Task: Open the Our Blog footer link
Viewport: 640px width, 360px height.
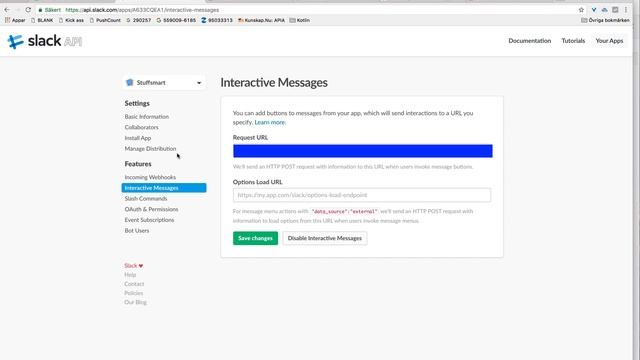Action: pyautogui.click(x=135, y=302)
